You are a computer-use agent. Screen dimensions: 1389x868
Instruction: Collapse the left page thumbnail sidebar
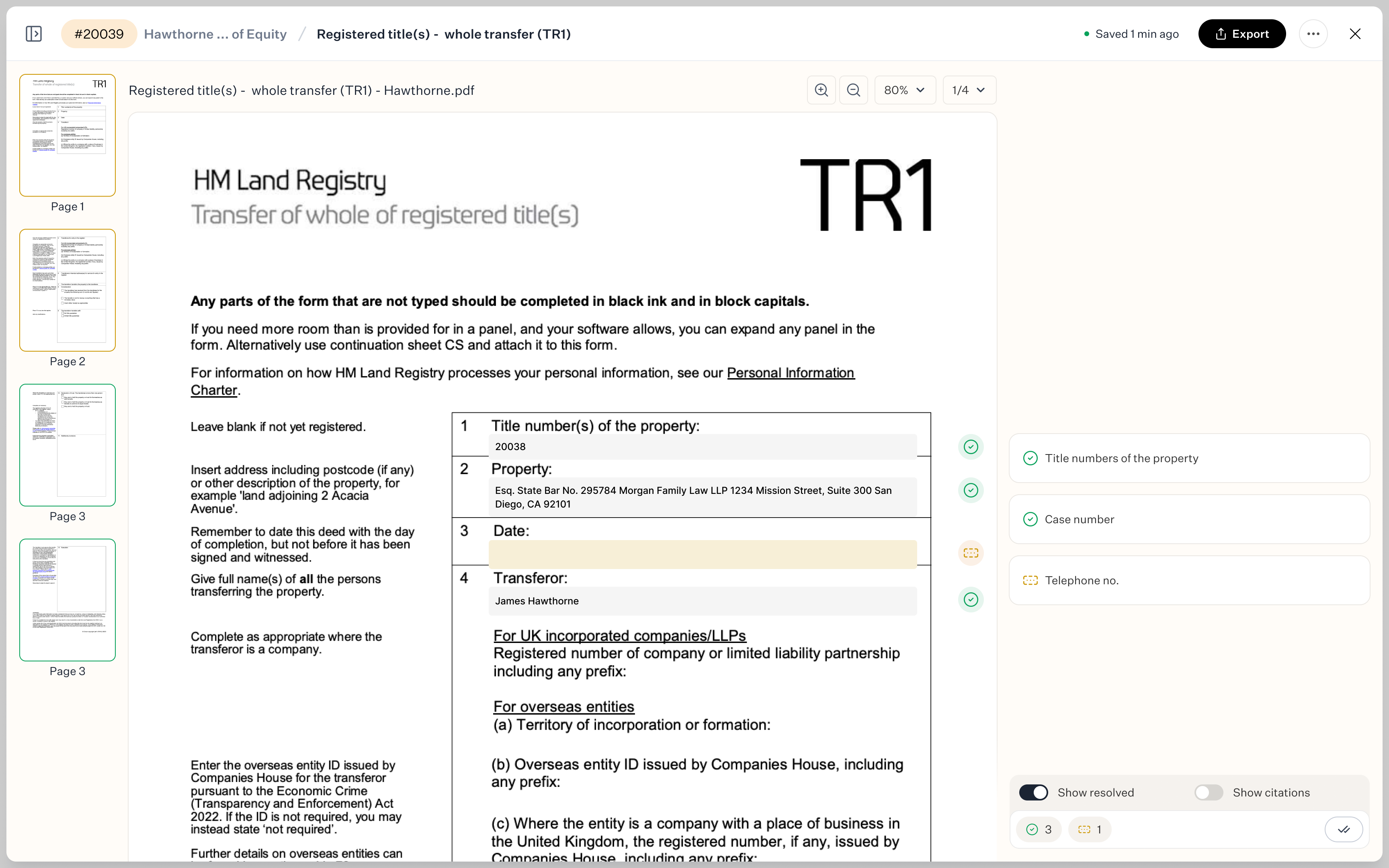(x=34, y=33)
